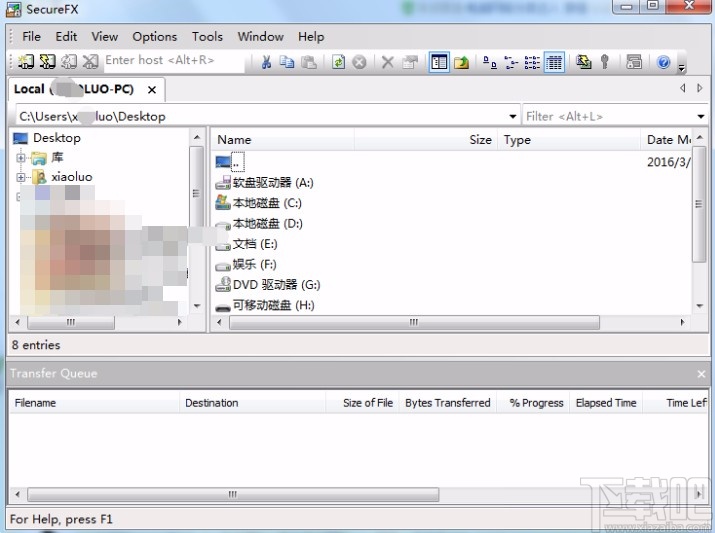Toggle the folder tree view icon
Image resolution: width=715 pixels, height=533 pixels.
pyautogui.click(x=439, y=62)
